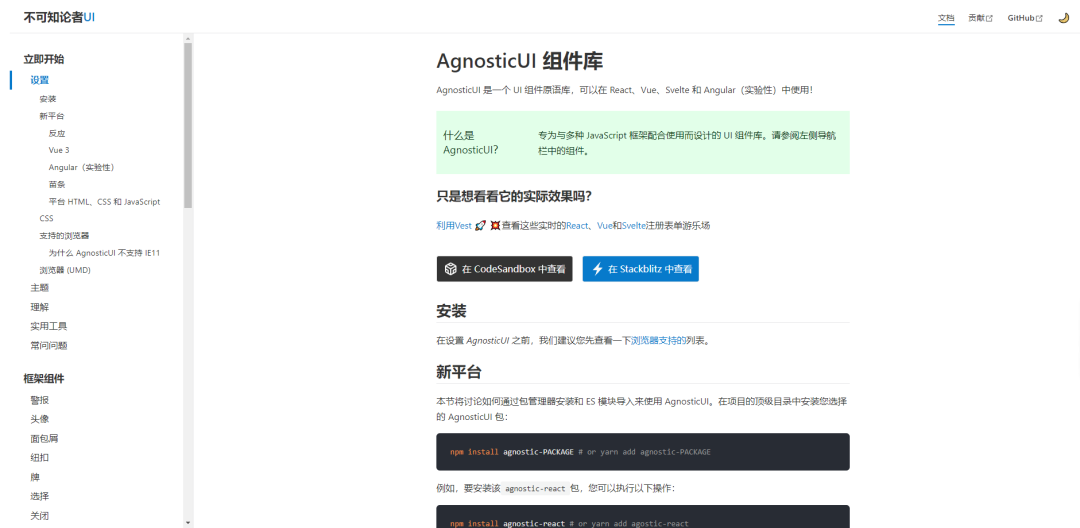This screenshot has width=1080, height=528.
Task: Collapse the 立即开始 sidebar section heading
Action: (x=44, y=59)
